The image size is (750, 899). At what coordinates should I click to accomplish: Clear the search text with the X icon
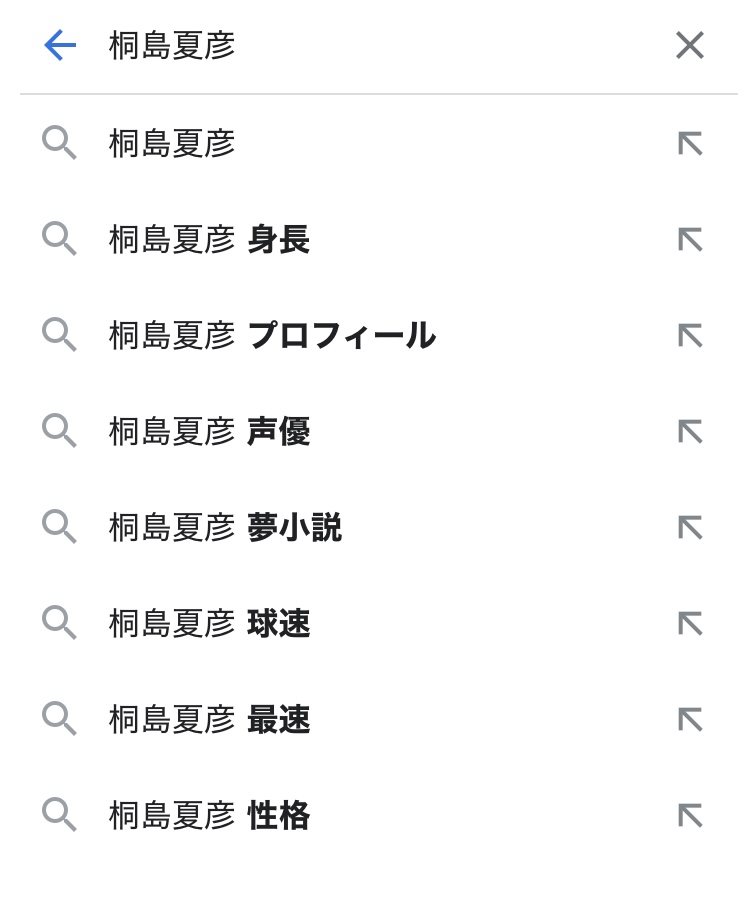689,45
